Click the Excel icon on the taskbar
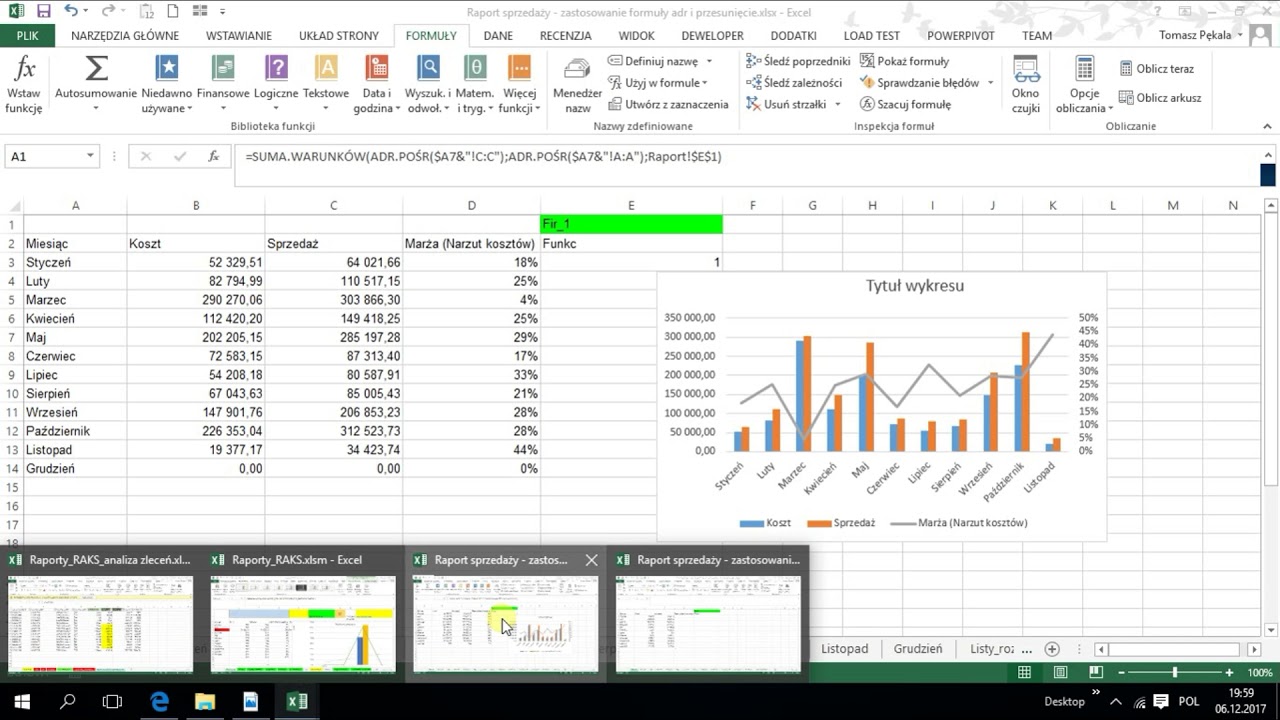The height and width of the screenshot is (720, 1280). [297, 702]
